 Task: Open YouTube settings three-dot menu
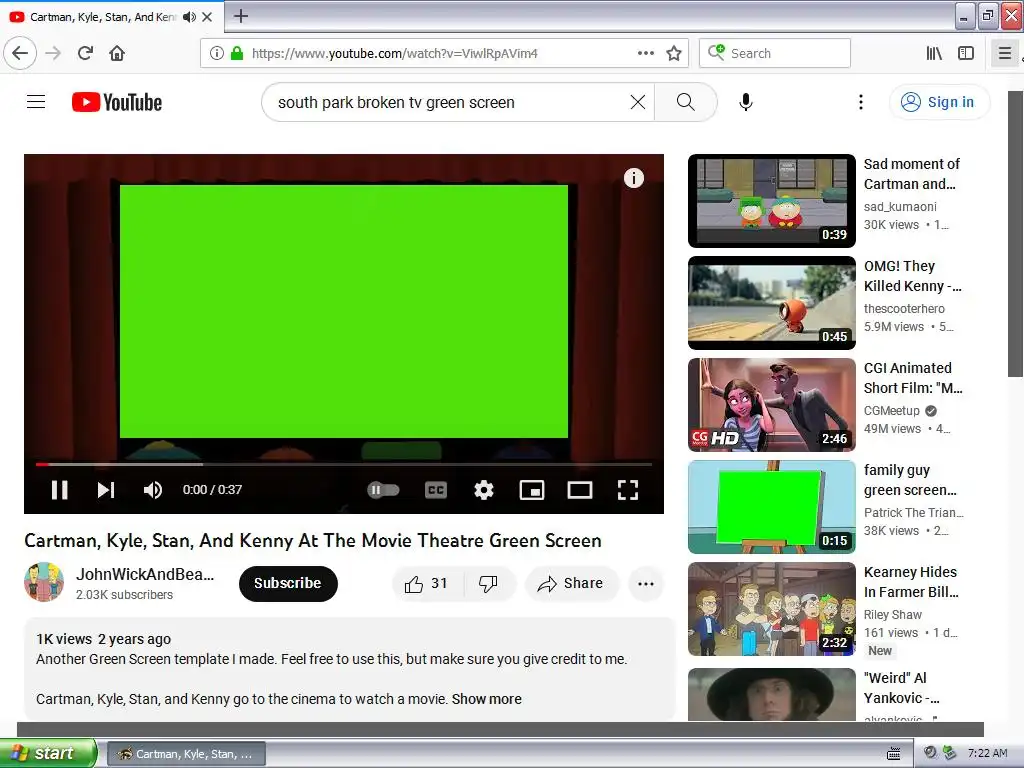click(x=861, y=102)
